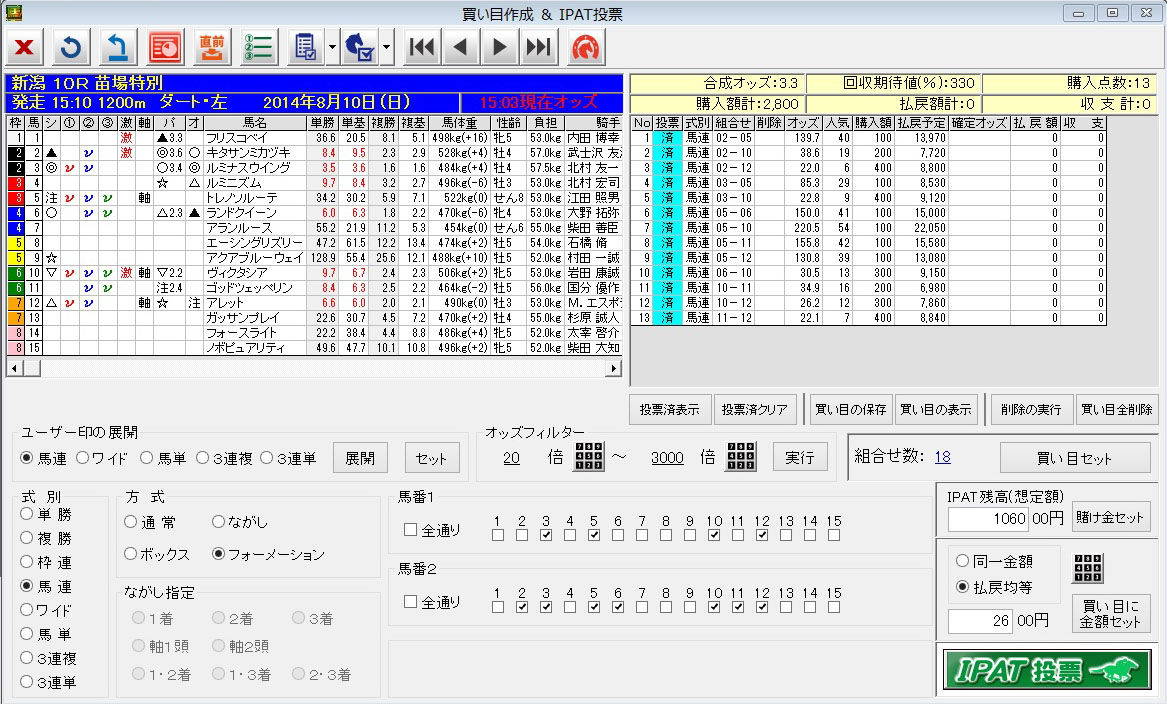
Task: Click the green numbered list toolbar icon
Action: click(x=258, y=48)
